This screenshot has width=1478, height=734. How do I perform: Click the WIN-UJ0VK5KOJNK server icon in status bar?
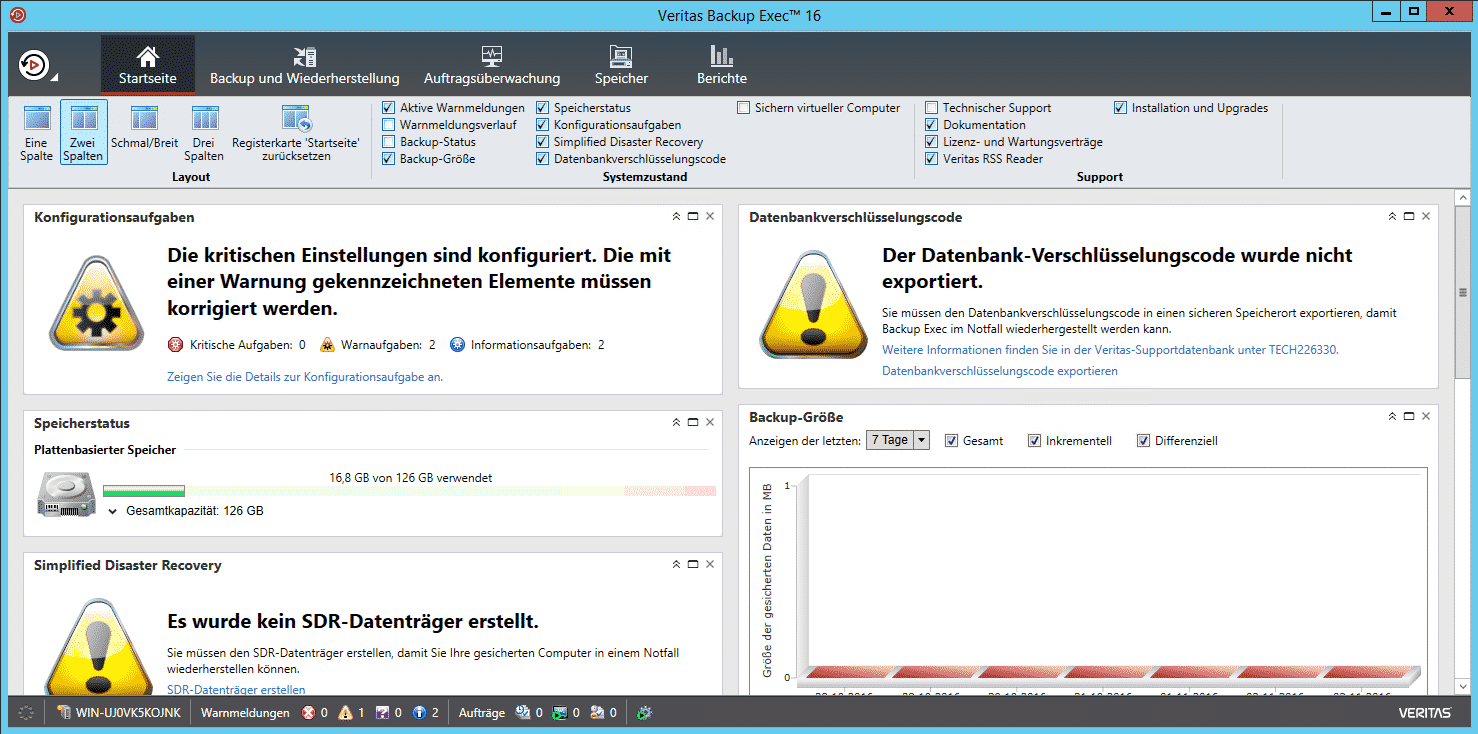64,713
